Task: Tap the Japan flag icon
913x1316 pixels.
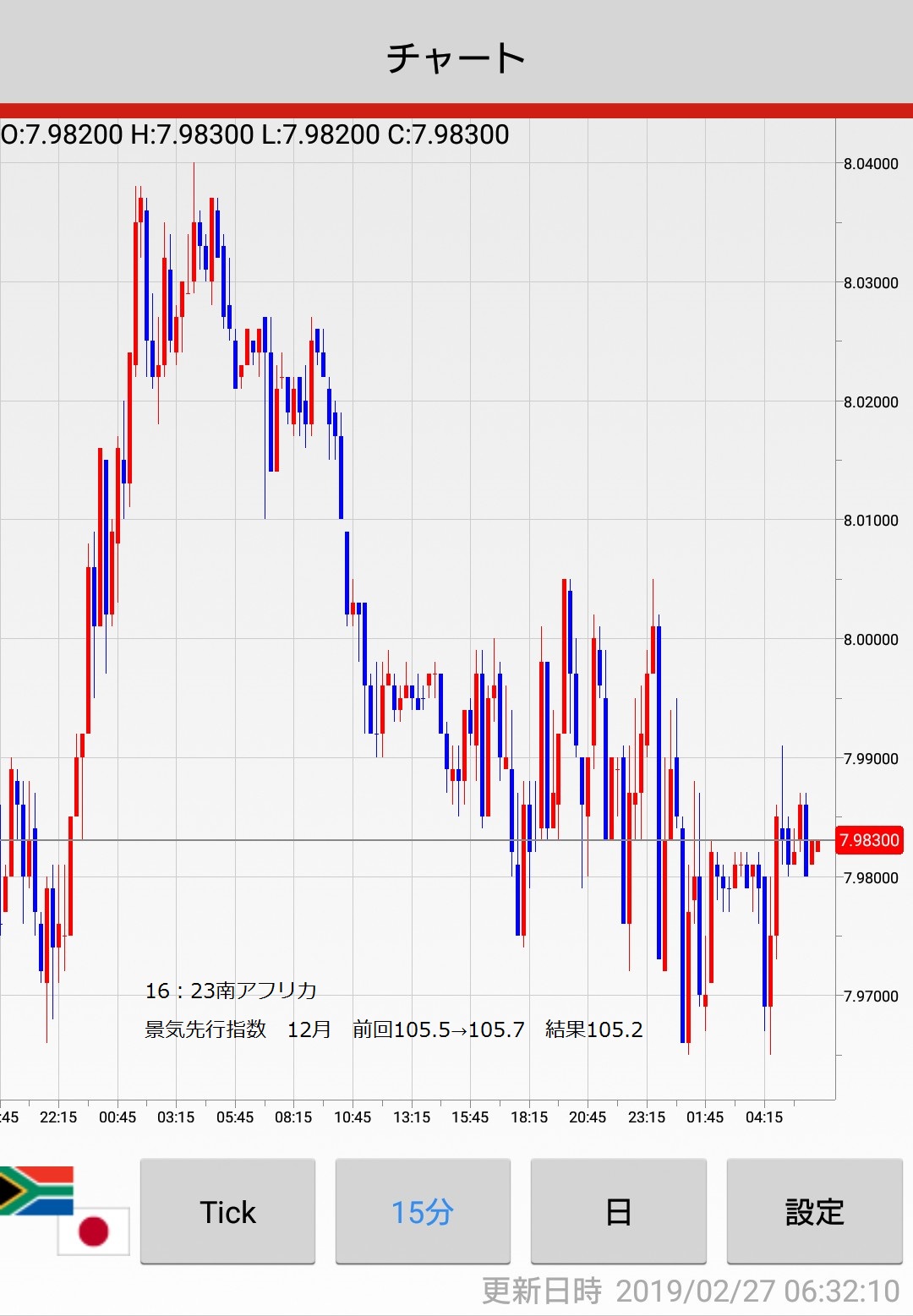Action: coord(94,1231)
